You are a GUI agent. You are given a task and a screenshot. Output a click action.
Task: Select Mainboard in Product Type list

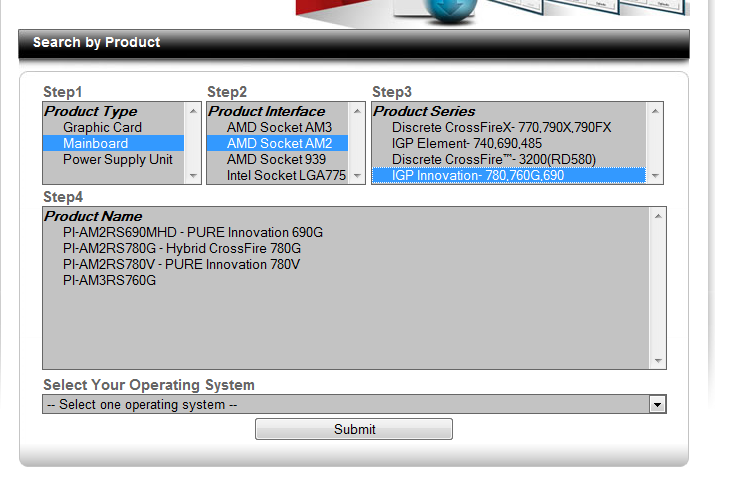(x=114, y=143)
